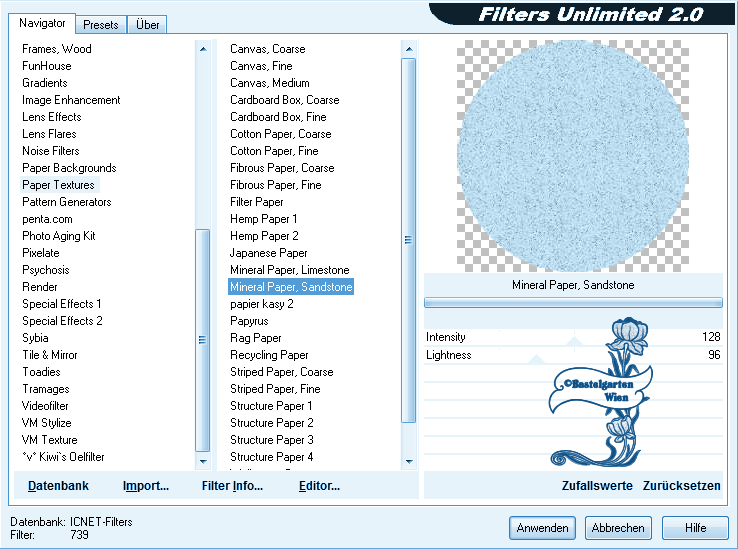Choose the Canvas, Coarse filter
Viewport: 738px width, 549px height.
268,49
